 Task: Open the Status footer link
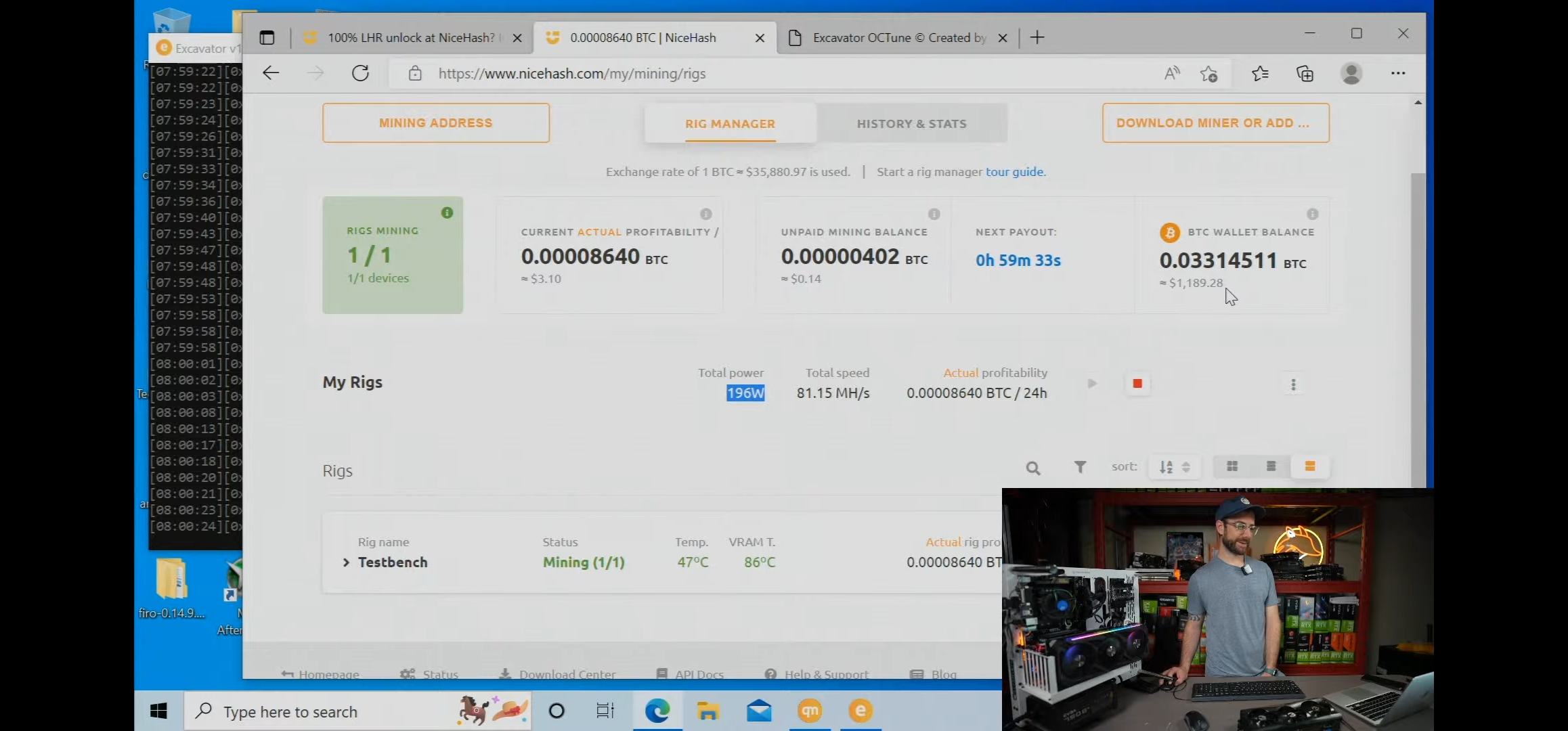click(x=429, y=674)
